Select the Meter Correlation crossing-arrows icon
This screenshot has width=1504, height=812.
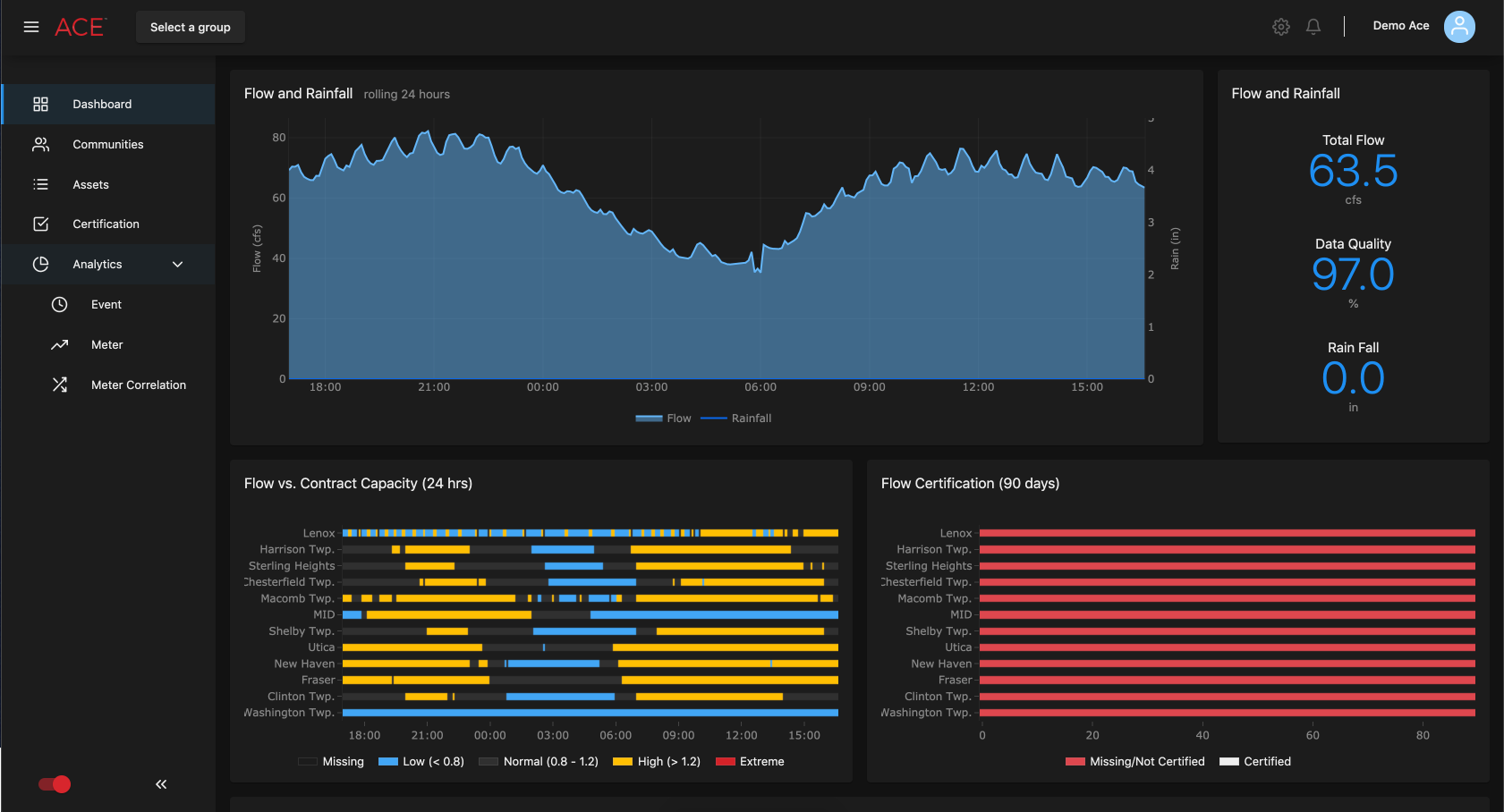[x=59, y=385]
